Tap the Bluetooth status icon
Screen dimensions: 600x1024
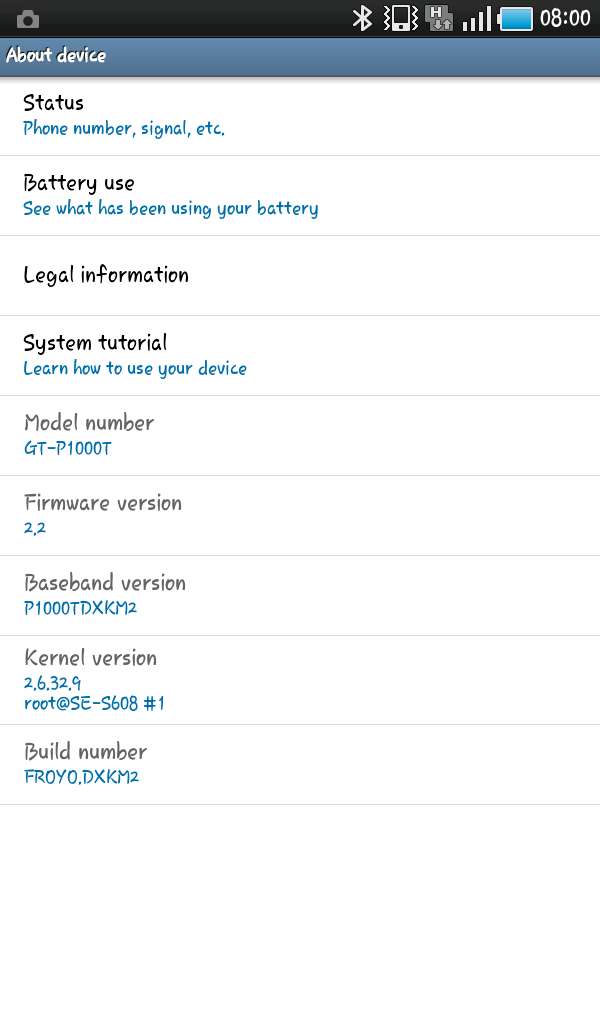click(362, 18)
